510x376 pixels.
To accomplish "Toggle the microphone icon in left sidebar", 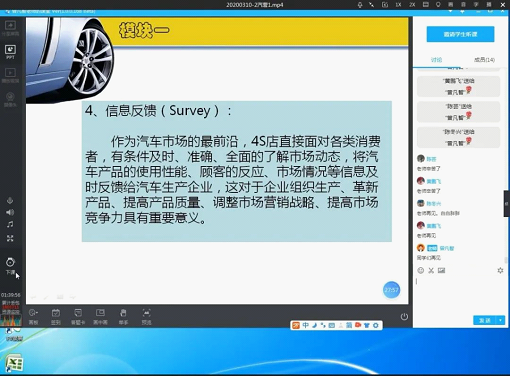I will click(x=10, y=200).
